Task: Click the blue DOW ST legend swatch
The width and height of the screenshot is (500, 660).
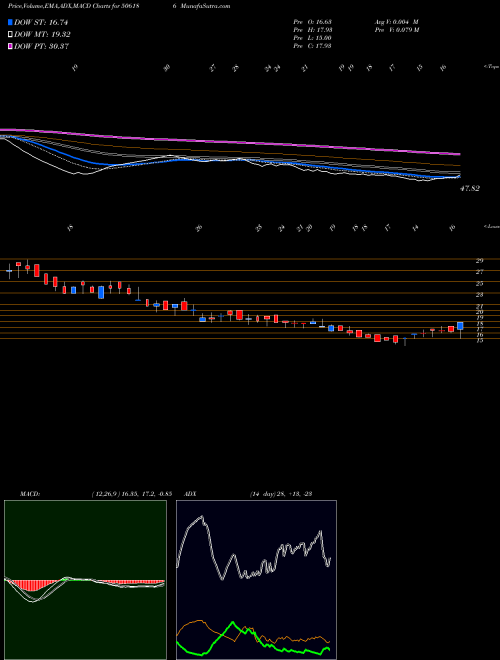Action: 10,22
